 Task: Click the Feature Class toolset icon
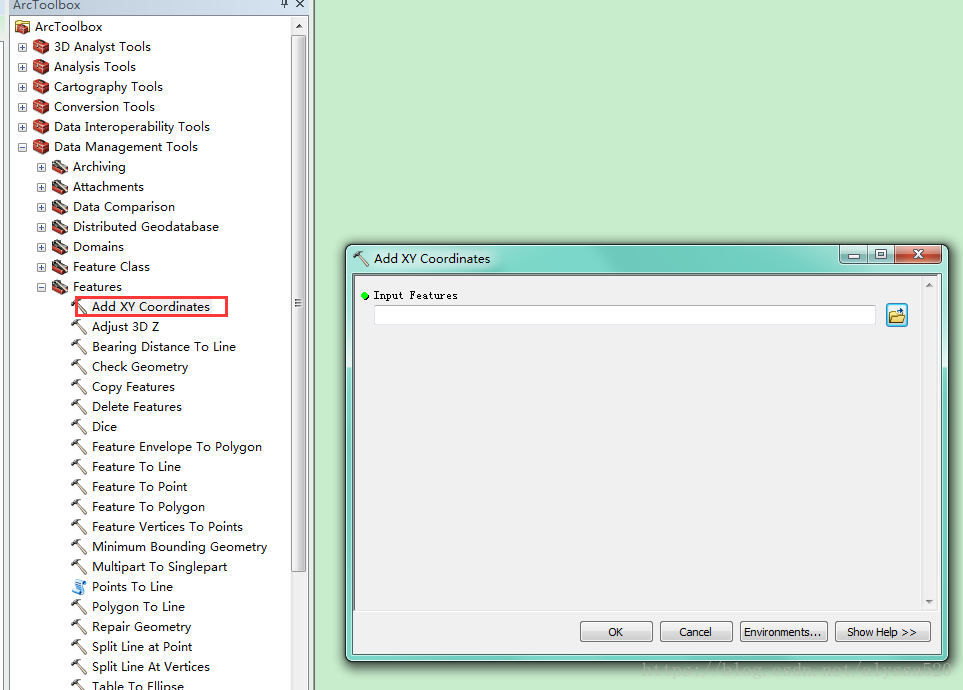click(60, 267)
